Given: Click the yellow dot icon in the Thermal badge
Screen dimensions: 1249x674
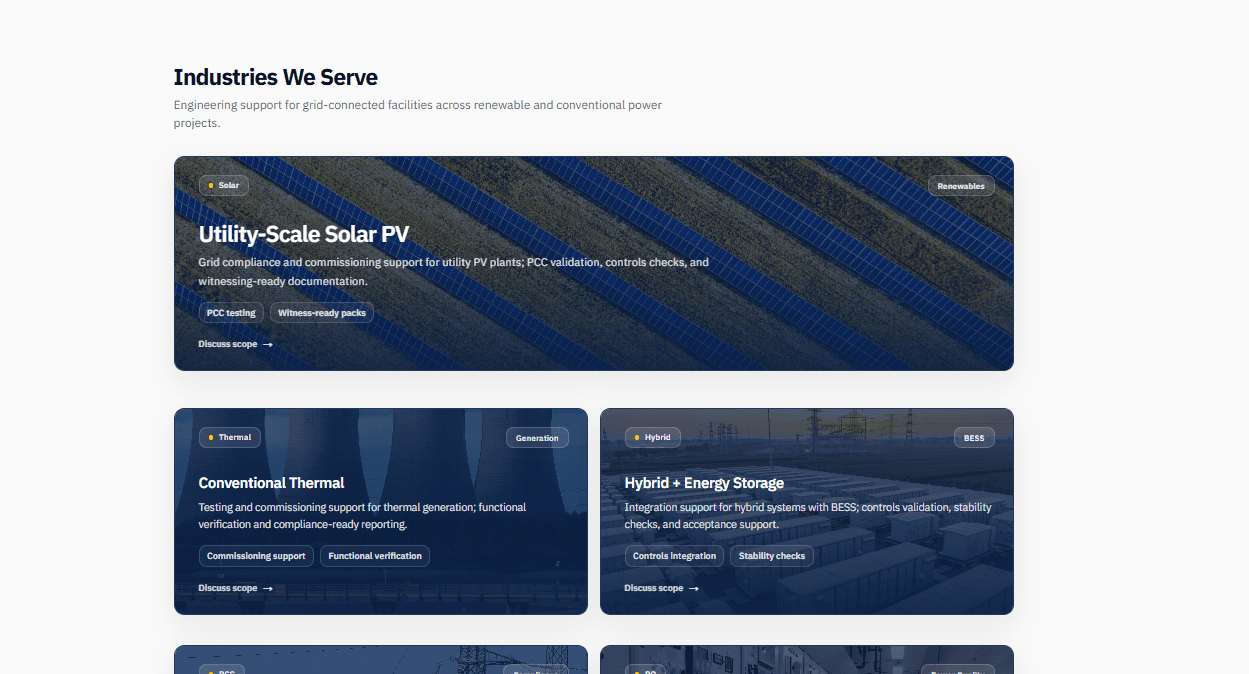Looking at the screenshot, I should [211, 437].
